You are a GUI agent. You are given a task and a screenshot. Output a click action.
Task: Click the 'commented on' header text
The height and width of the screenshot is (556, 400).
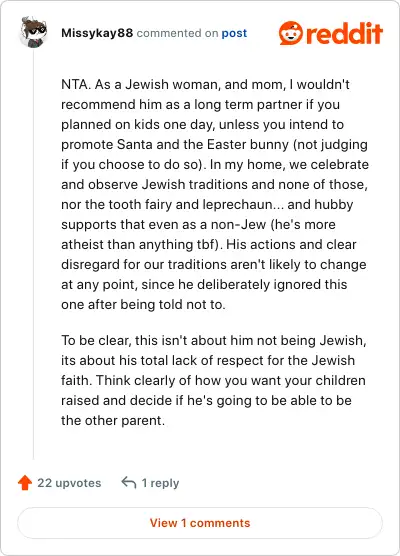click(x=177, y=33)
